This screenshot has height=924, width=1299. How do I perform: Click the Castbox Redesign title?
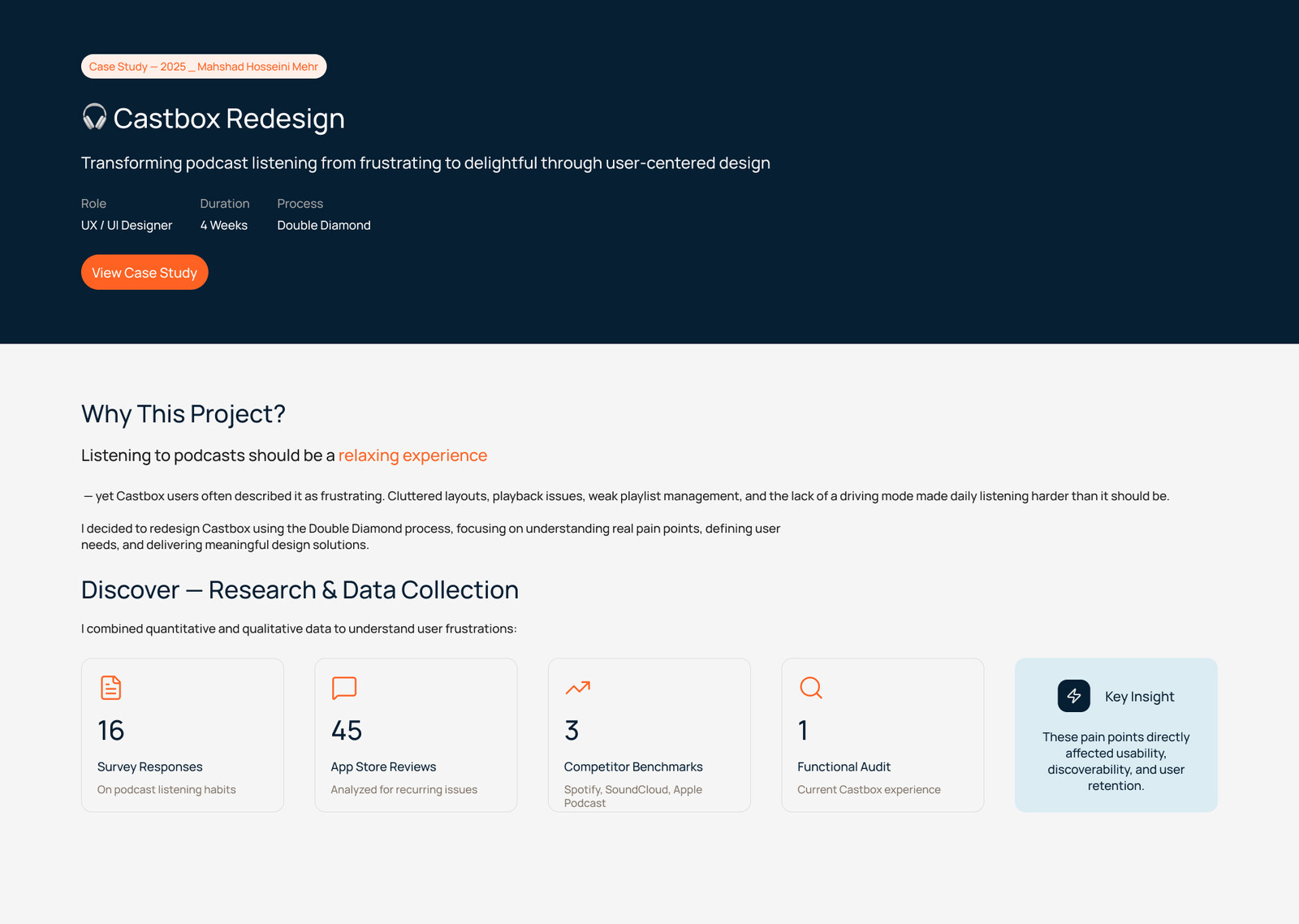(x=229, y=119)
